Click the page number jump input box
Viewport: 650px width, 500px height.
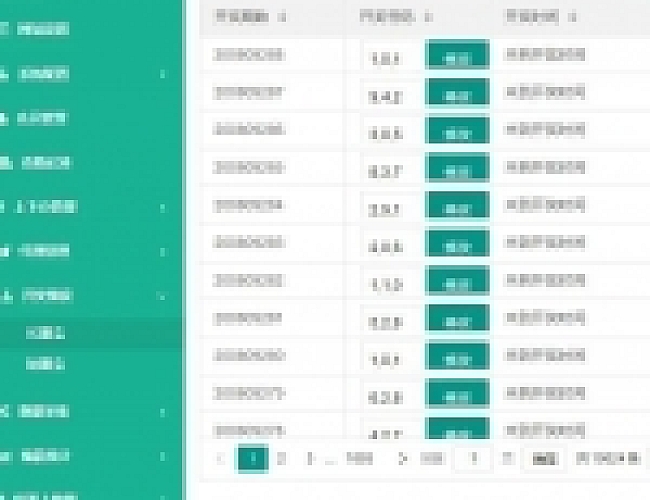[x=473, y=458]
